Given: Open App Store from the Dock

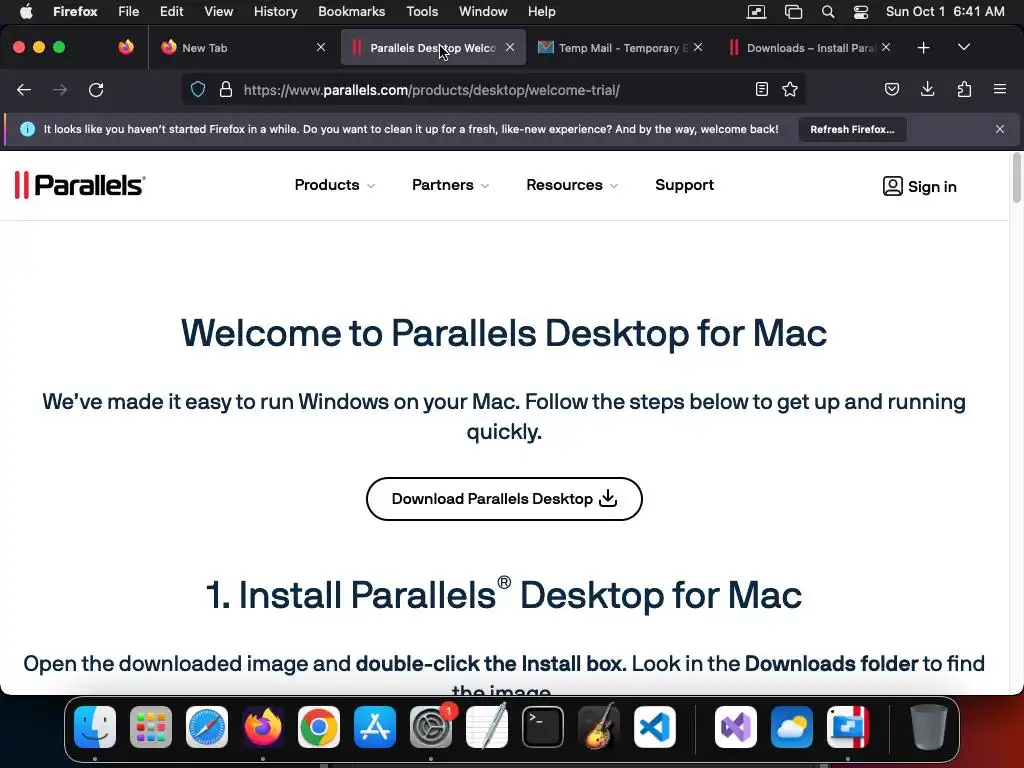Looking at the screenshot, I should pyautogui.click(x=375, y=727).
